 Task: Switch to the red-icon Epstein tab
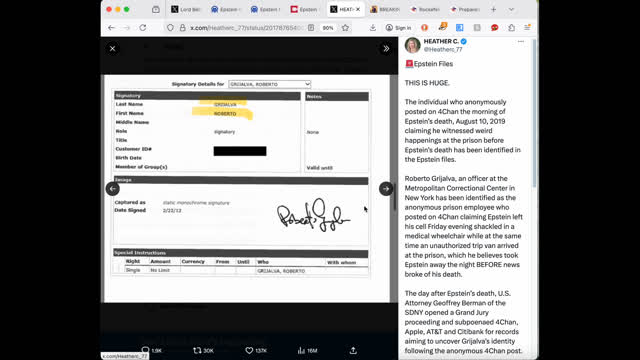305,9
